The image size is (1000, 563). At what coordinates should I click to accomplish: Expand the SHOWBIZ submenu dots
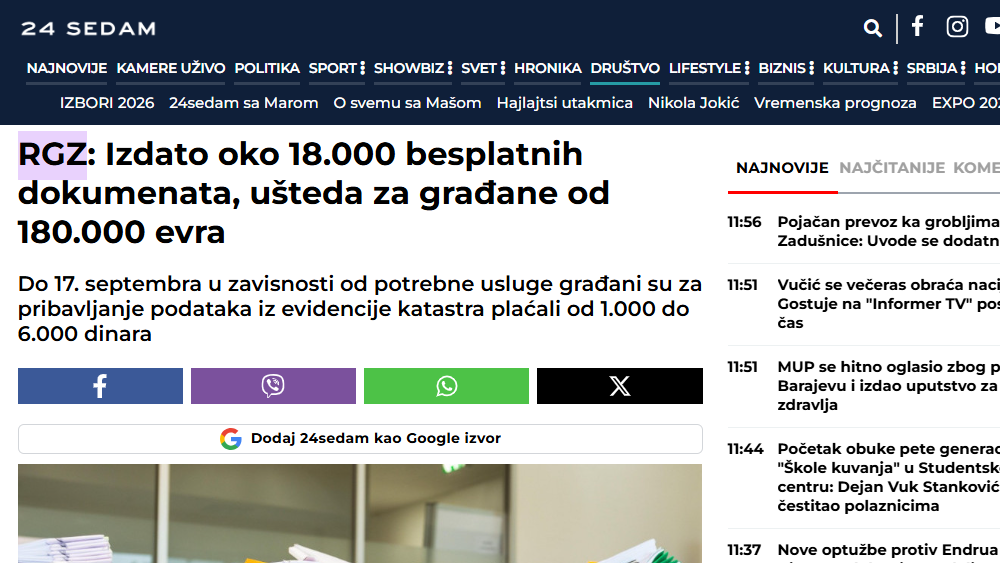450,68
